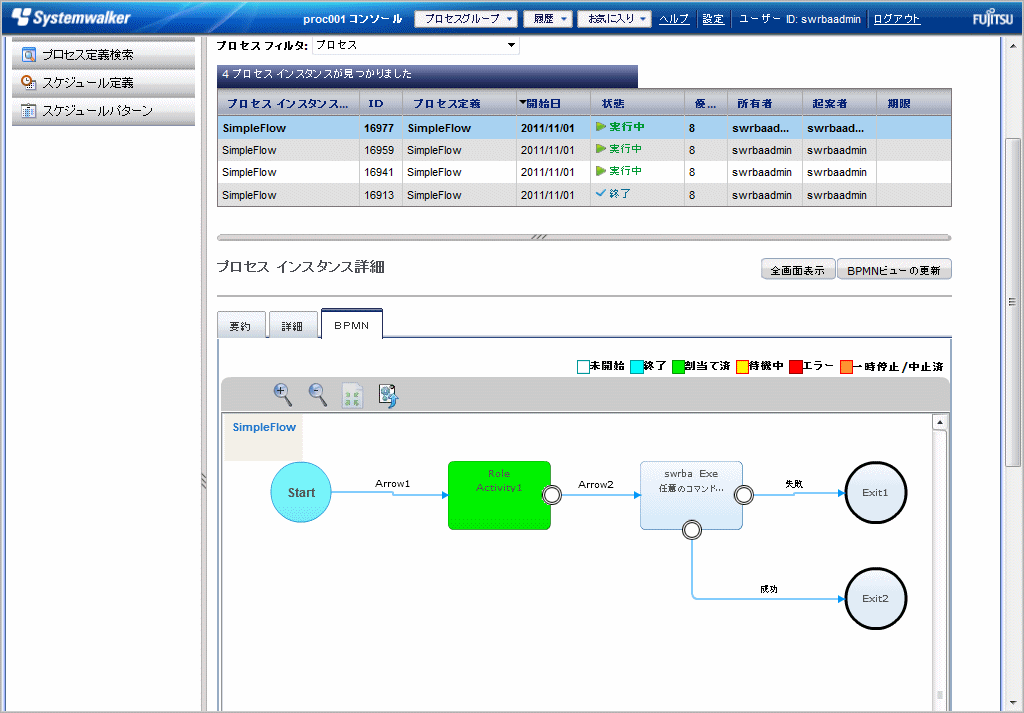1024x713 pixels.
Task: Click the 設定 link
Action: (x=713, y=19)
